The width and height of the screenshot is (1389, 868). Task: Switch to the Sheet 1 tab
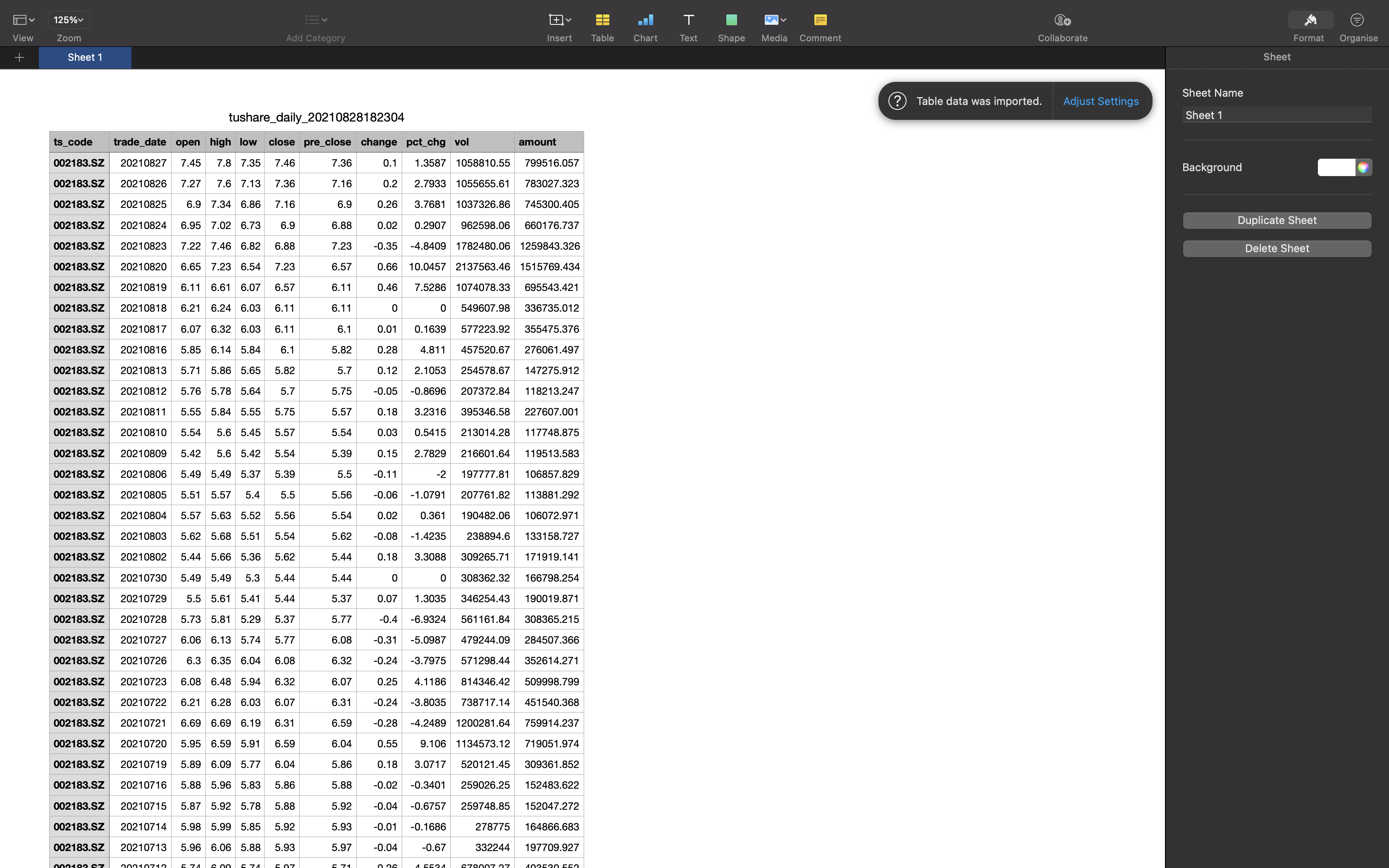(x=84, y=57)
